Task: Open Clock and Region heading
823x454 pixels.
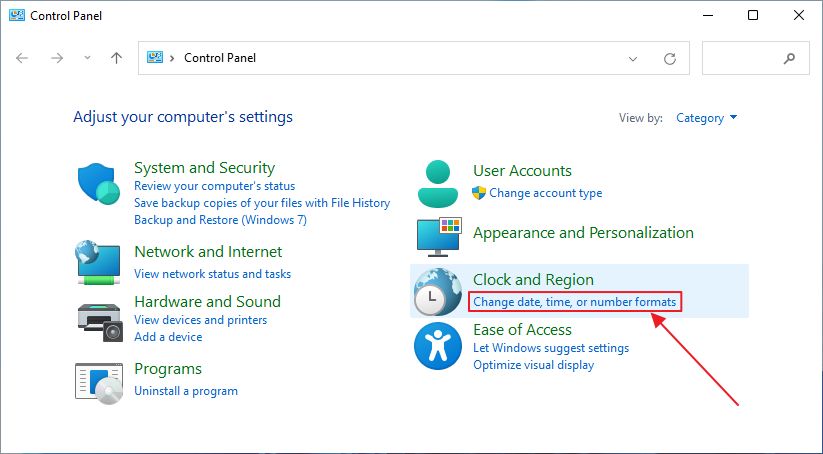Action: 533,280
